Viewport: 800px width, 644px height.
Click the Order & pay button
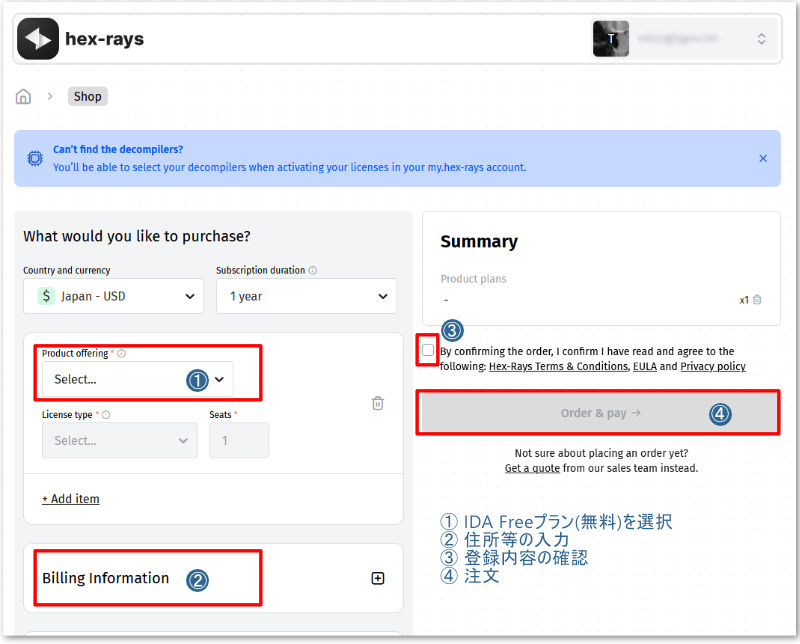[x=599, y=413]
